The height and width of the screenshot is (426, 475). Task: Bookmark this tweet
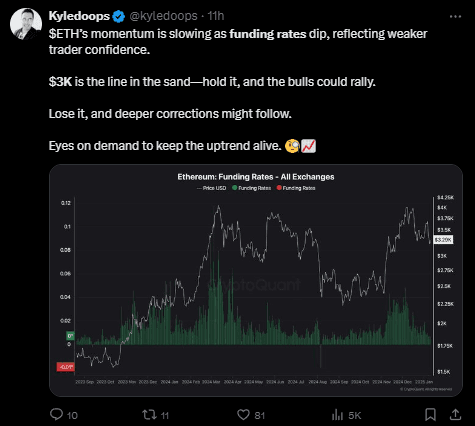point(430,415)
